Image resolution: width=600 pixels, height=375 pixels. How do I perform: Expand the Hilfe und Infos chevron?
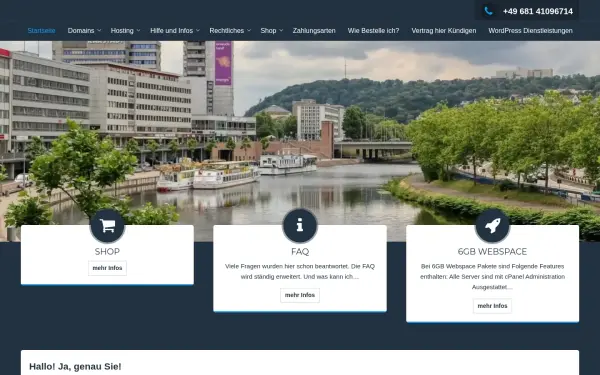(198, 31)
